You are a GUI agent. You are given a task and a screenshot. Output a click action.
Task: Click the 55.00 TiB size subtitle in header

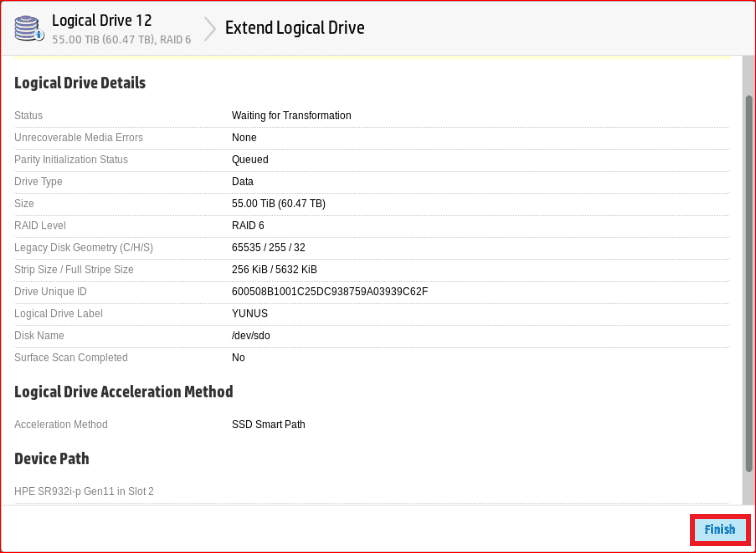pyautogui.click(x=121, y=40)
